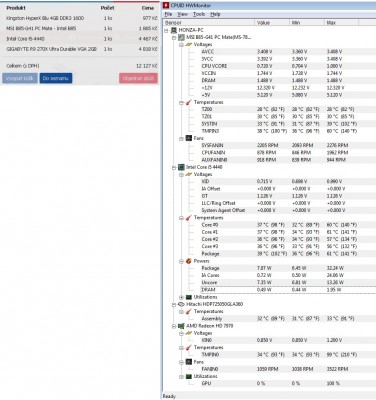Image resolution: width=376 pixels, height=400 pixels.
Task: Click the MSI B85-G41 motherboard icon
Action: pos(181,37)
